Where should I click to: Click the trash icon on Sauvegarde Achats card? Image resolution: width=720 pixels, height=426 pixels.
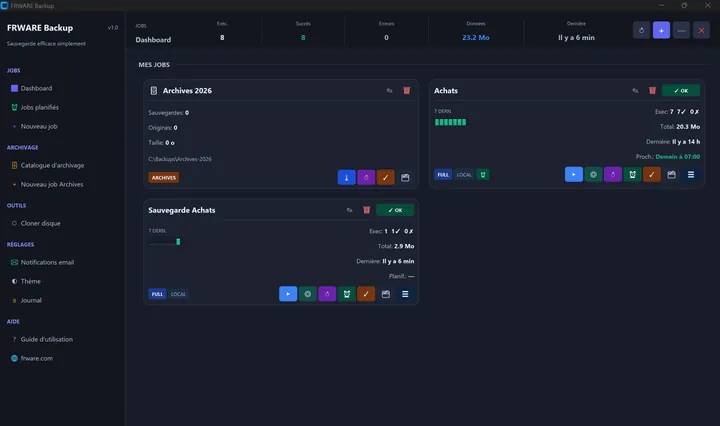coord(366,210)
